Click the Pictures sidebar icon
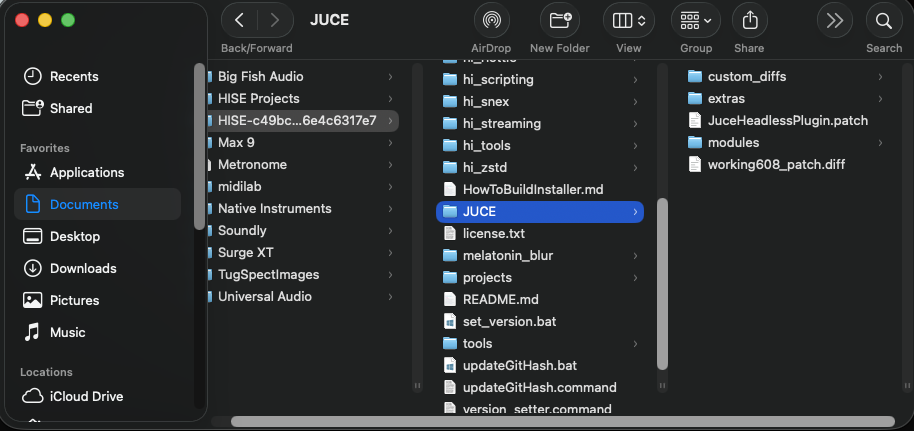 click(x=33, y=300)
